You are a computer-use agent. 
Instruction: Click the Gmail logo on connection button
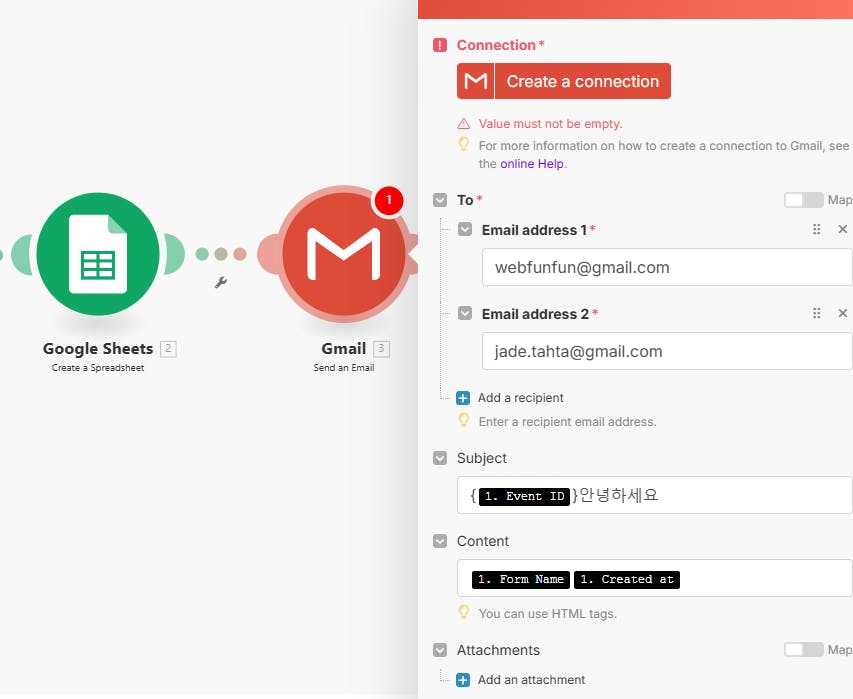(x=475, y=81)
